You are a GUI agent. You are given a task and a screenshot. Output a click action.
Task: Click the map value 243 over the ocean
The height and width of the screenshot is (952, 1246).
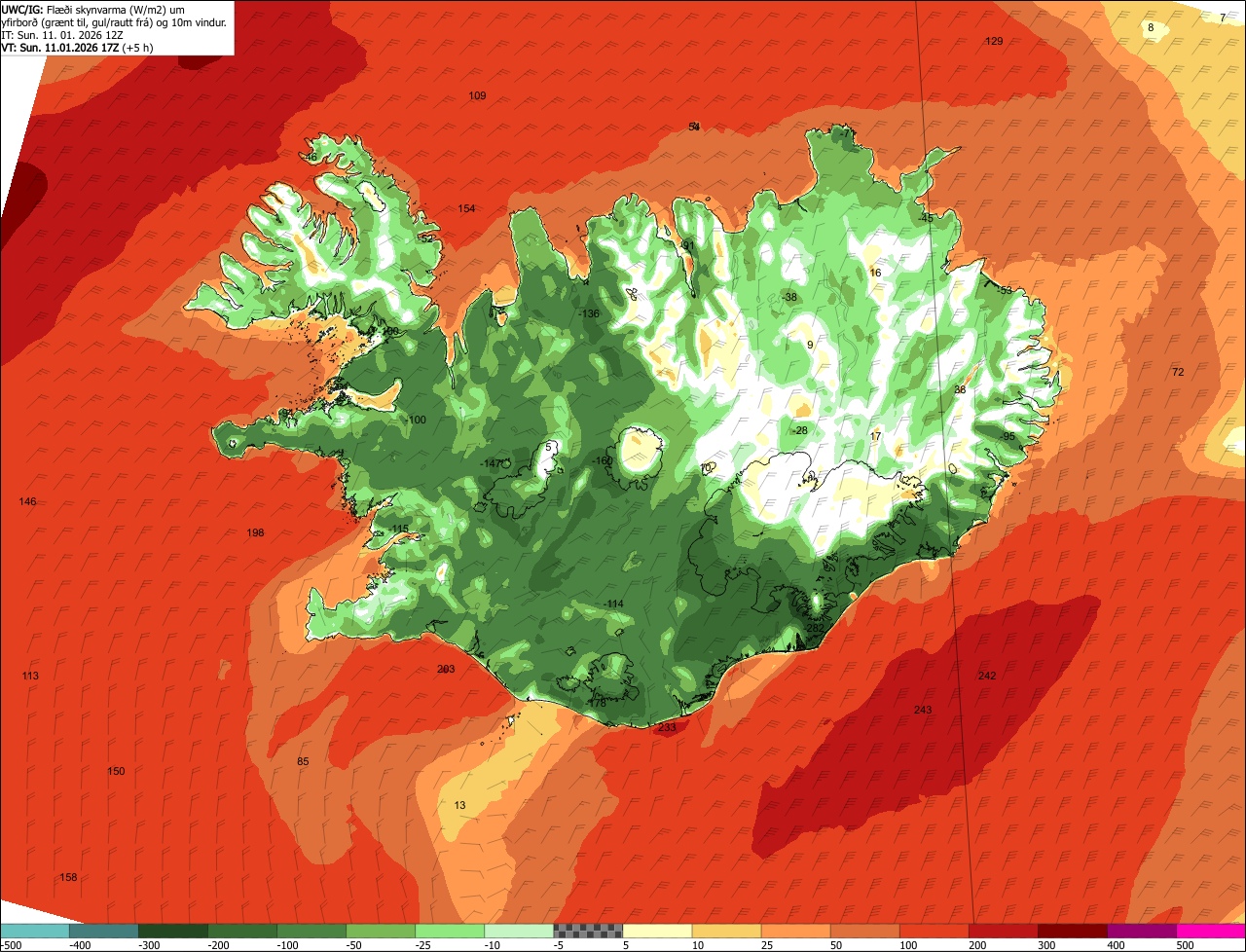(x=923, y=710)
